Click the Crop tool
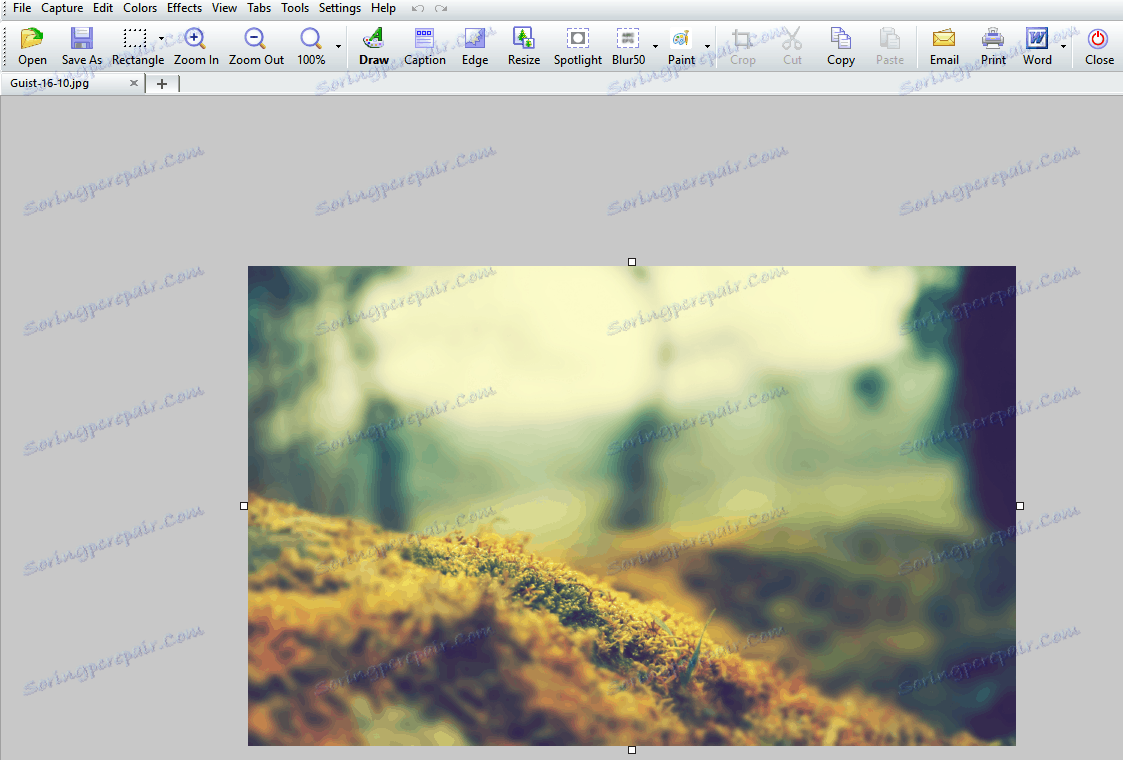Image resolution: width=1123 pixels, height=760 pixels. (743, 47)
